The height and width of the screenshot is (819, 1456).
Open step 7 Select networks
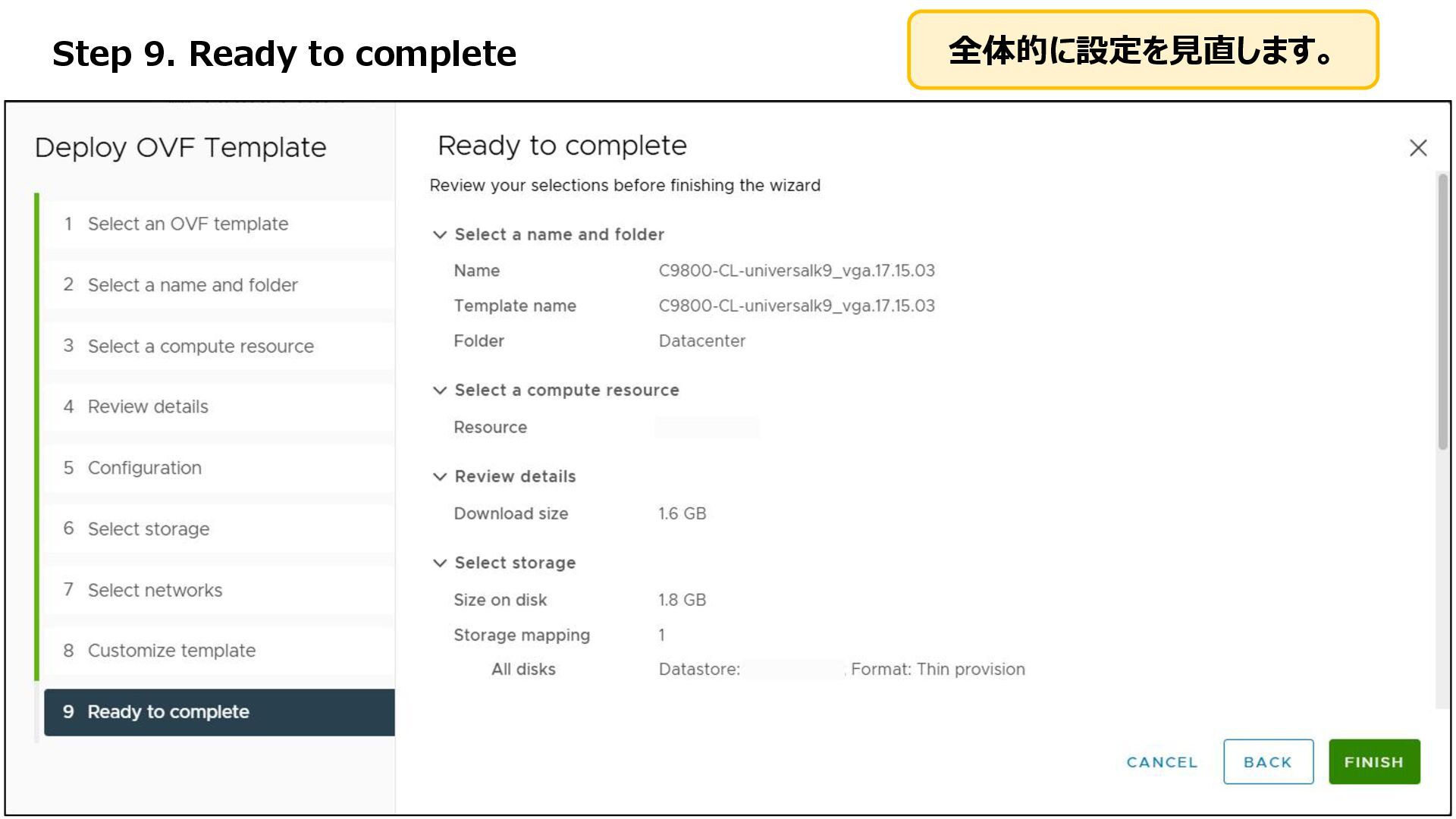pos(155,590)
